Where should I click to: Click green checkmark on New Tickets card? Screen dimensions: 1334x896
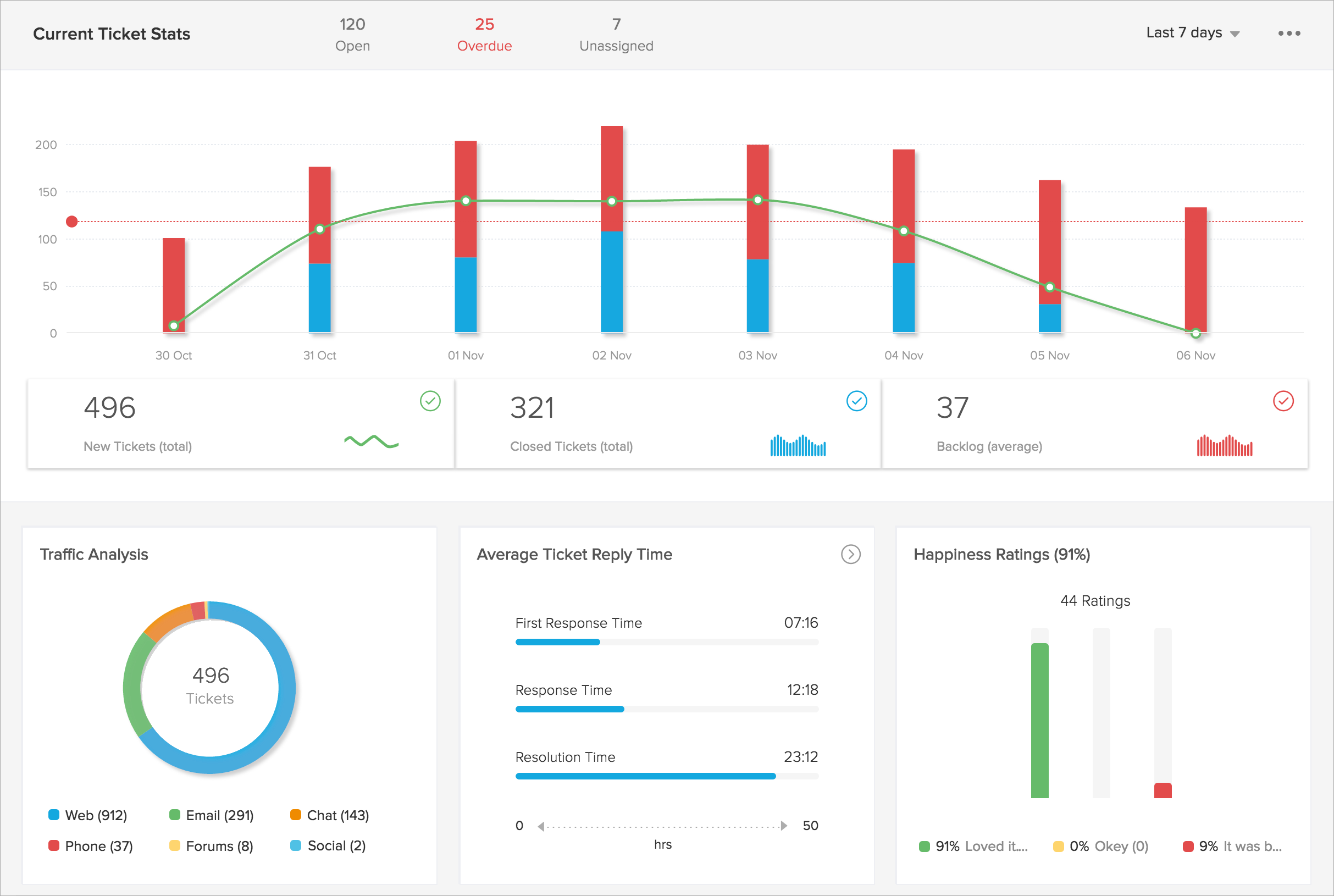430,401
